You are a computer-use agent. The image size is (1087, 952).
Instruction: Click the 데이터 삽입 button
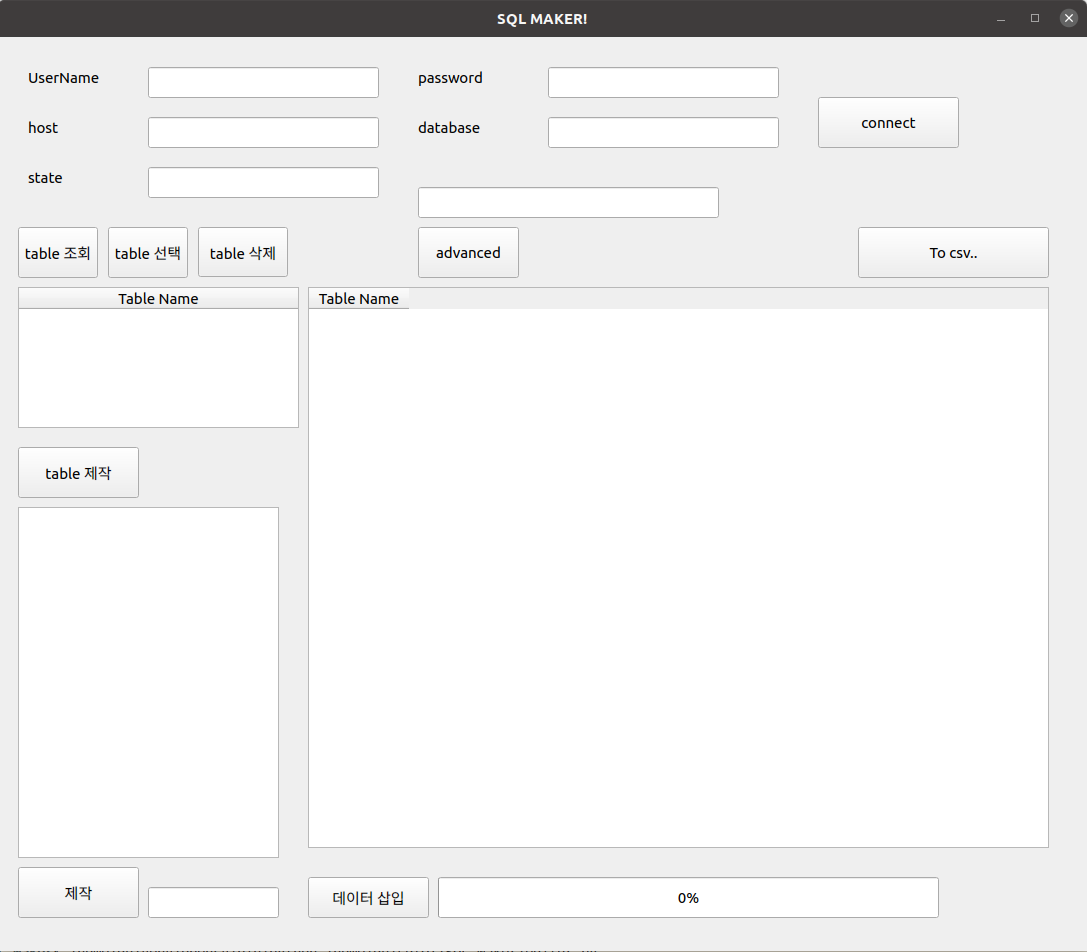[368, 898]
